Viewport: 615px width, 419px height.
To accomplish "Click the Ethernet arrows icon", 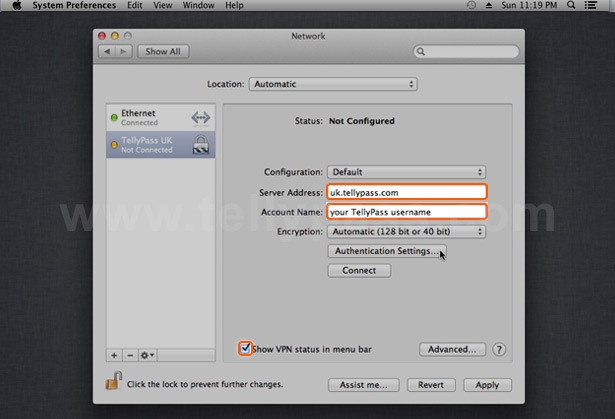I will (x=201, y=117).
